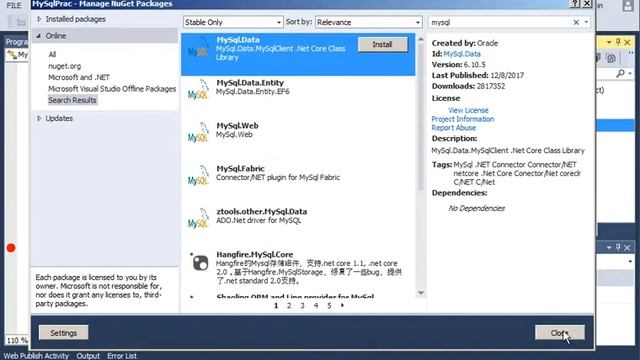The image size is (640, 360).
Task: Open the MySql.Data Id link
Action: (x=462, y=54)
